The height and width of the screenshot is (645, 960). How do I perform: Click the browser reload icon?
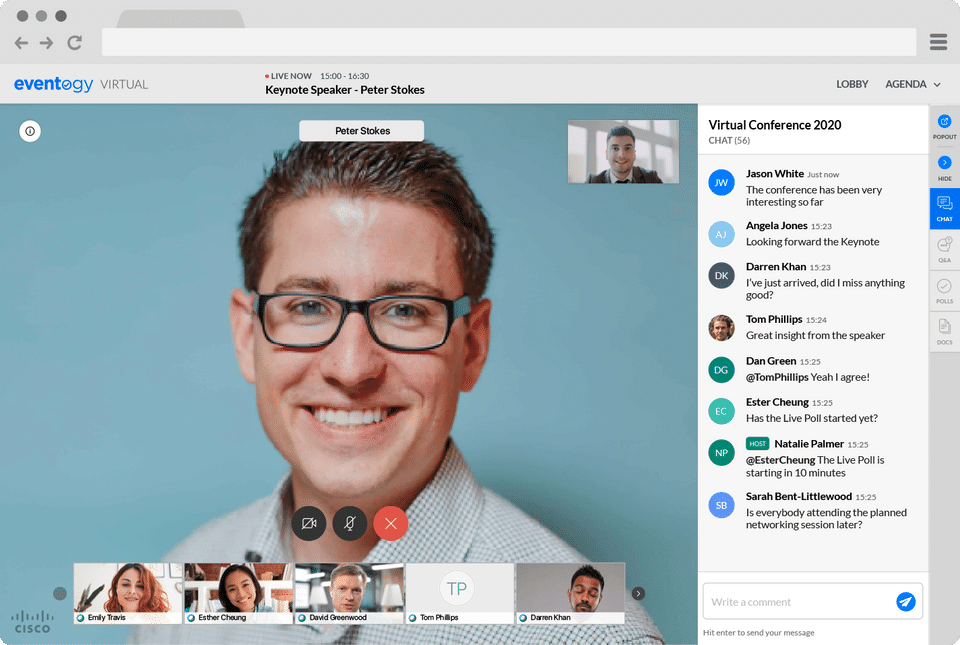(75, 43)
